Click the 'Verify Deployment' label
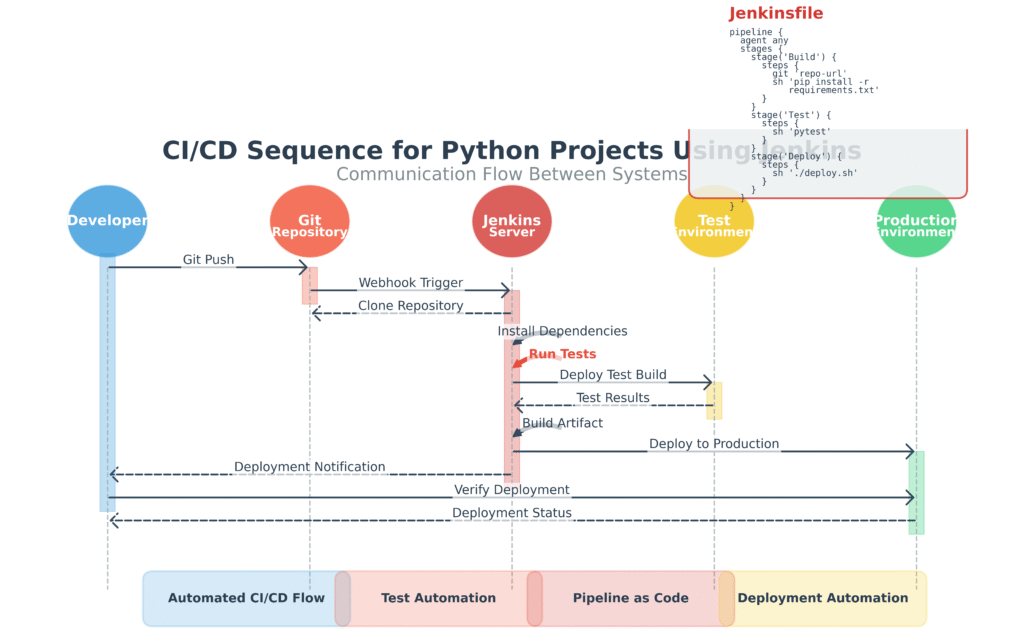 (x=512, y=490)
